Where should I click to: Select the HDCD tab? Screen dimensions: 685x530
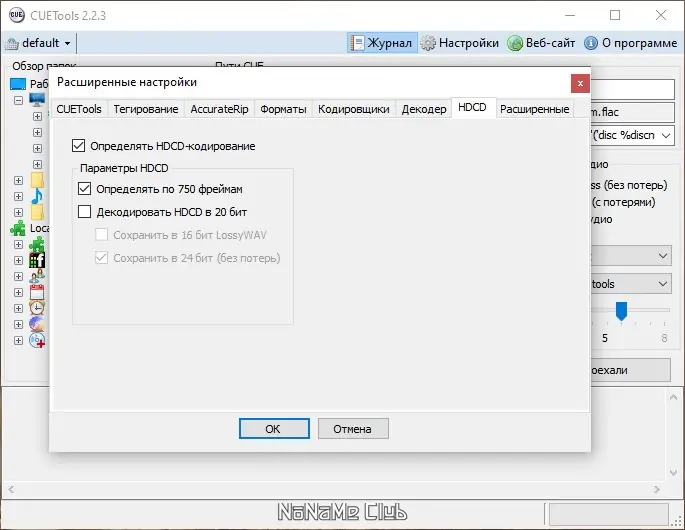473,107
